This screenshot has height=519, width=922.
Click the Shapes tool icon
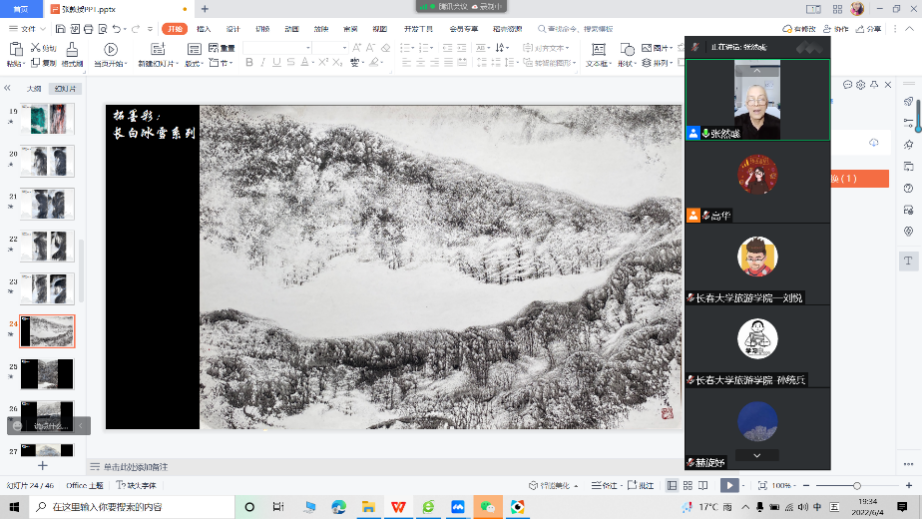[627, 49]
